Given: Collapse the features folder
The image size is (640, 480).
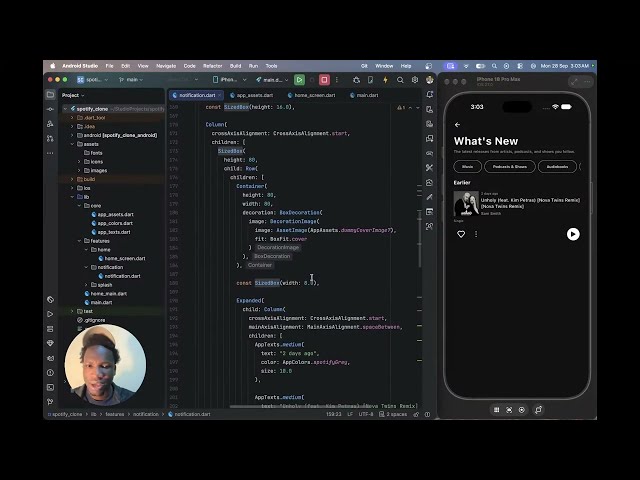Looking at the screenshot, I should (79, 241).
